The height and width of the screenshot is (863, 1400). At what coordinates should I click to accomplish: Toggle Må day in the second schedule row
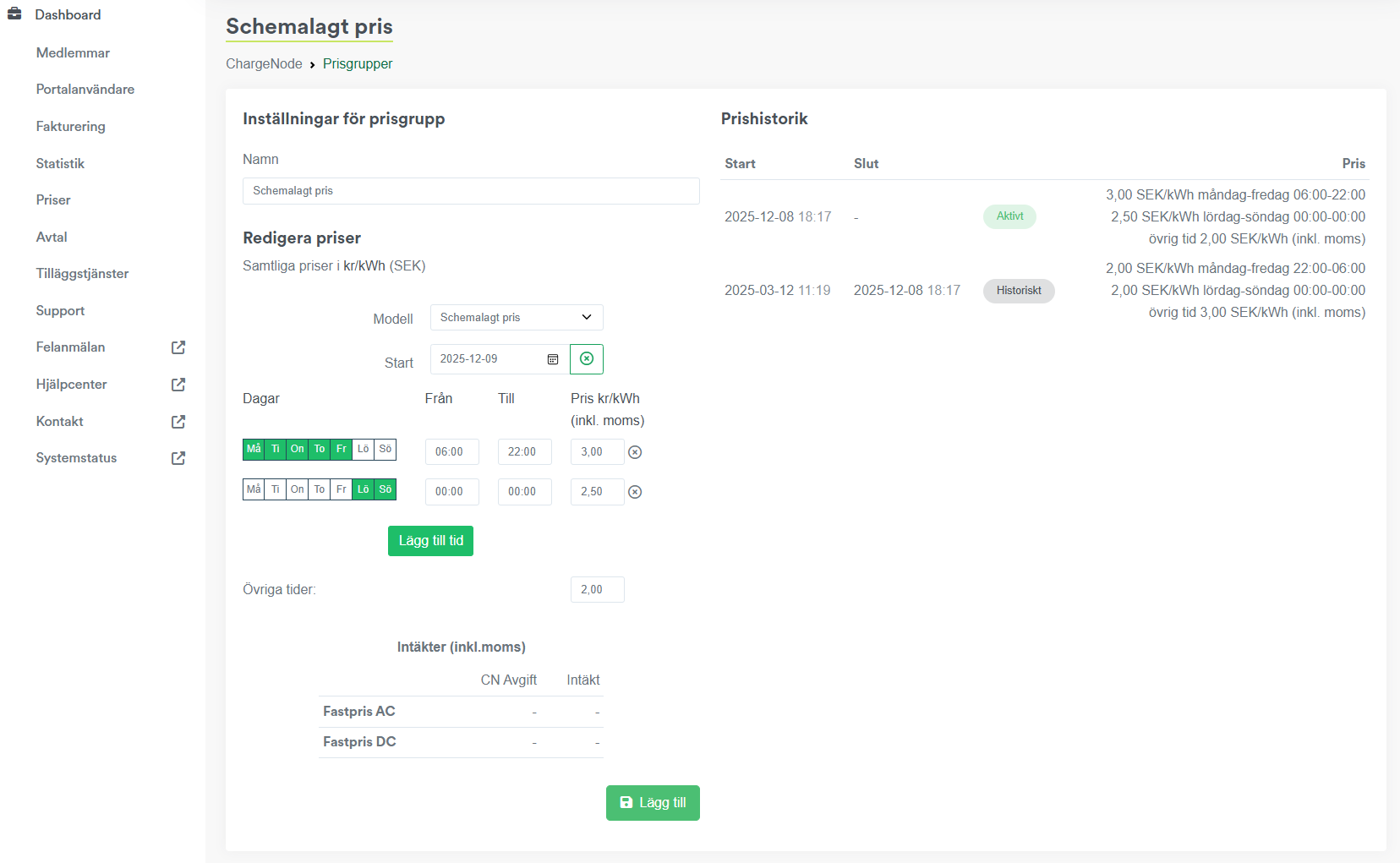[x=254, y=489]
